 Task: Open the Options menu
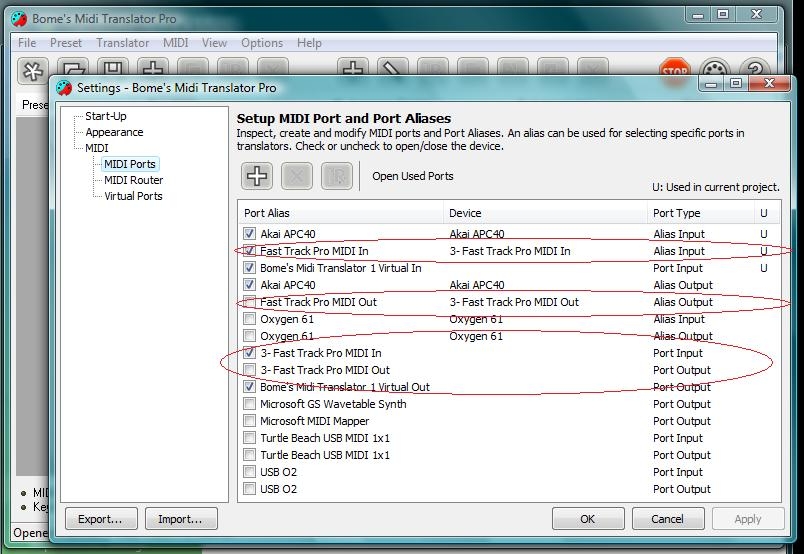pyautogui.click(x=262, y=43)
